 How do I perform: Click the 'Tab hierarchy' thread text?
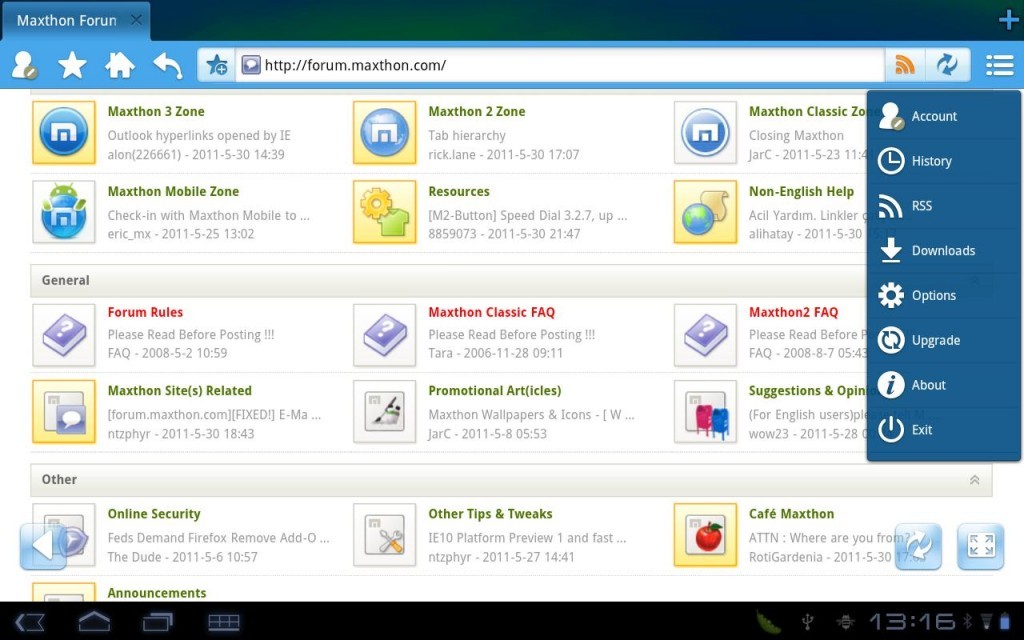point(467,136)
